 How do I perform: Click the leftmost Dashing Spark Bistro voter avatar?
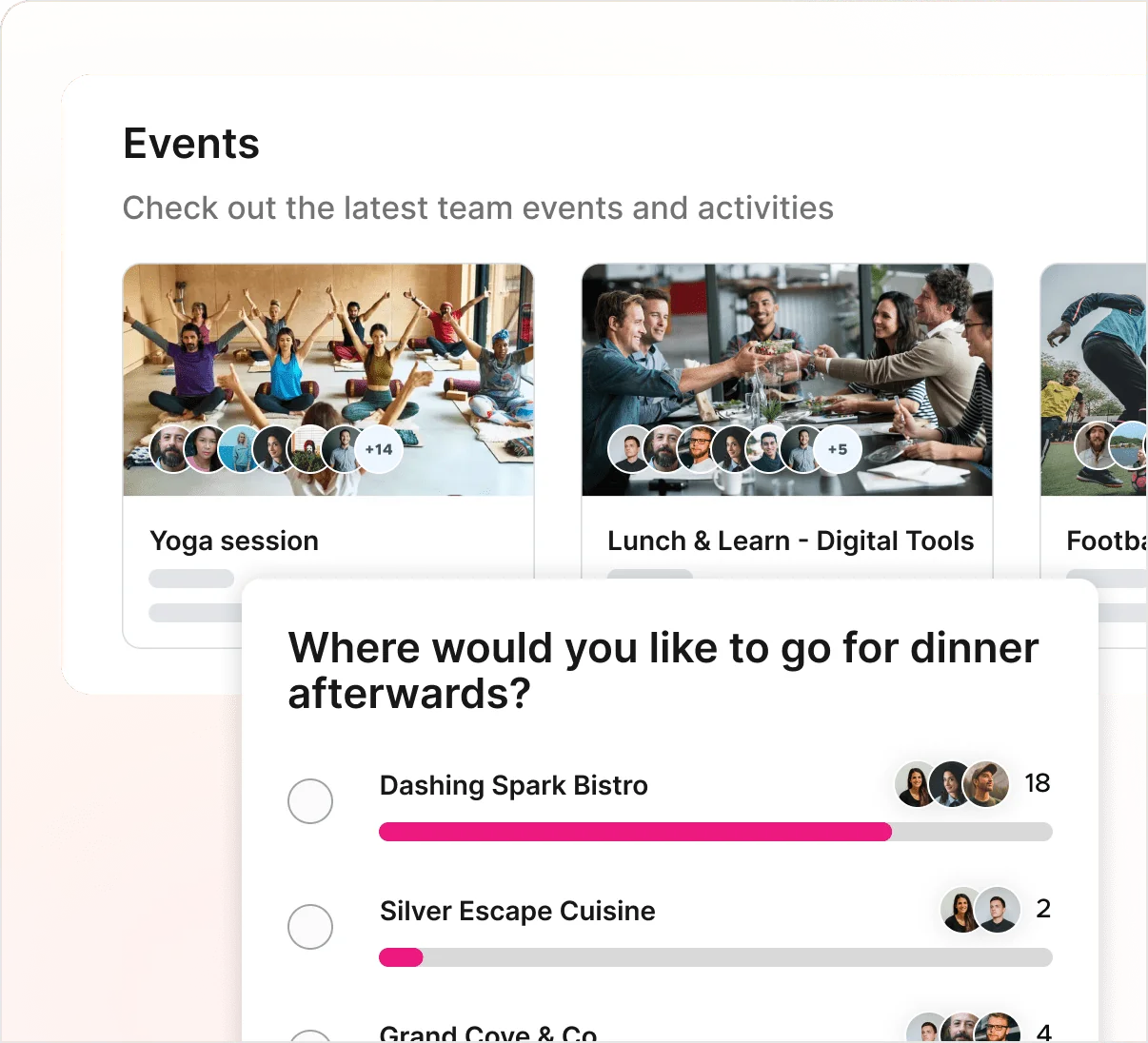(x=914, y=783)
